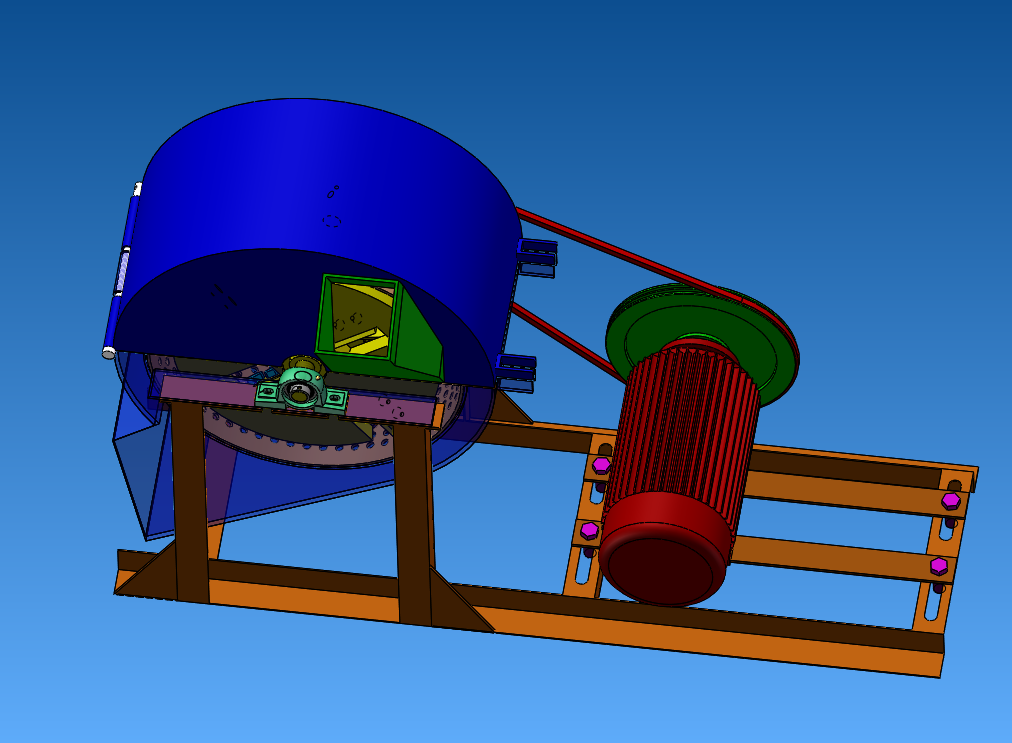Click the magenta hex bolt beside motor fins
The height and width of the screenshot is (743, 1012).
(601, 465)
